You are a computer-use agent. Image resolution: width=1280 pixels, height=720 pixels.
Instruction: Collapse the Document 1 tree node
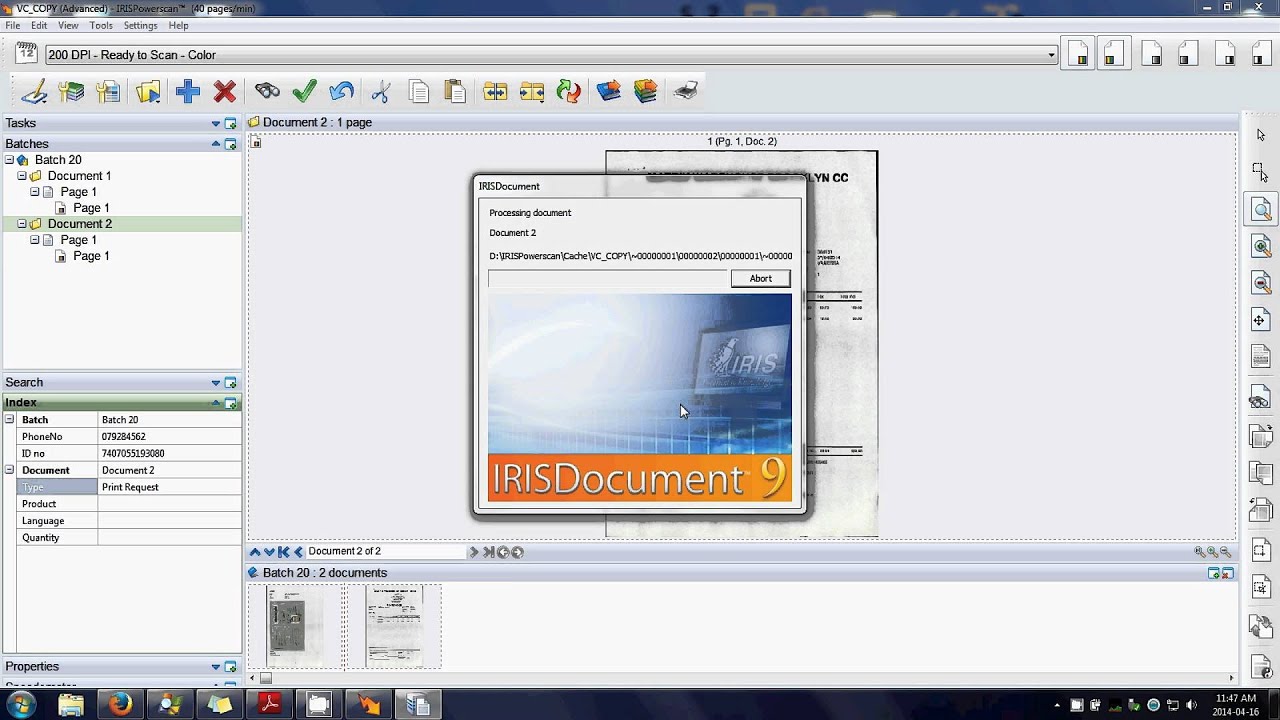tap(22, 176)
